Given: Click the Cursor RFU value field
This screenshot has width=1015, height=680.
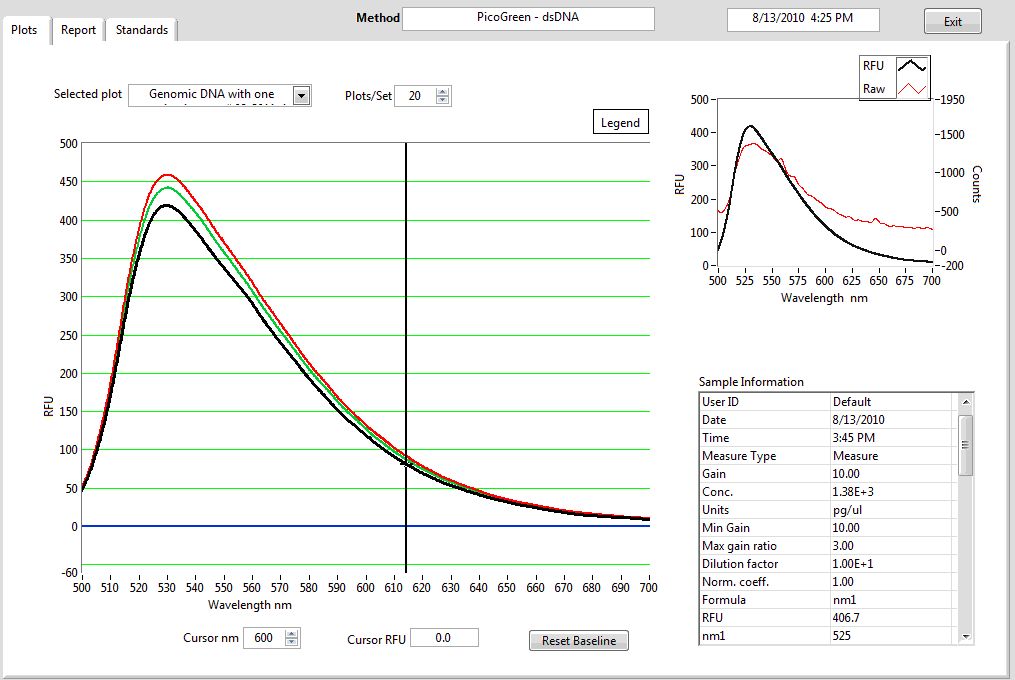Looking at the screenshot, I should point(444,638).
